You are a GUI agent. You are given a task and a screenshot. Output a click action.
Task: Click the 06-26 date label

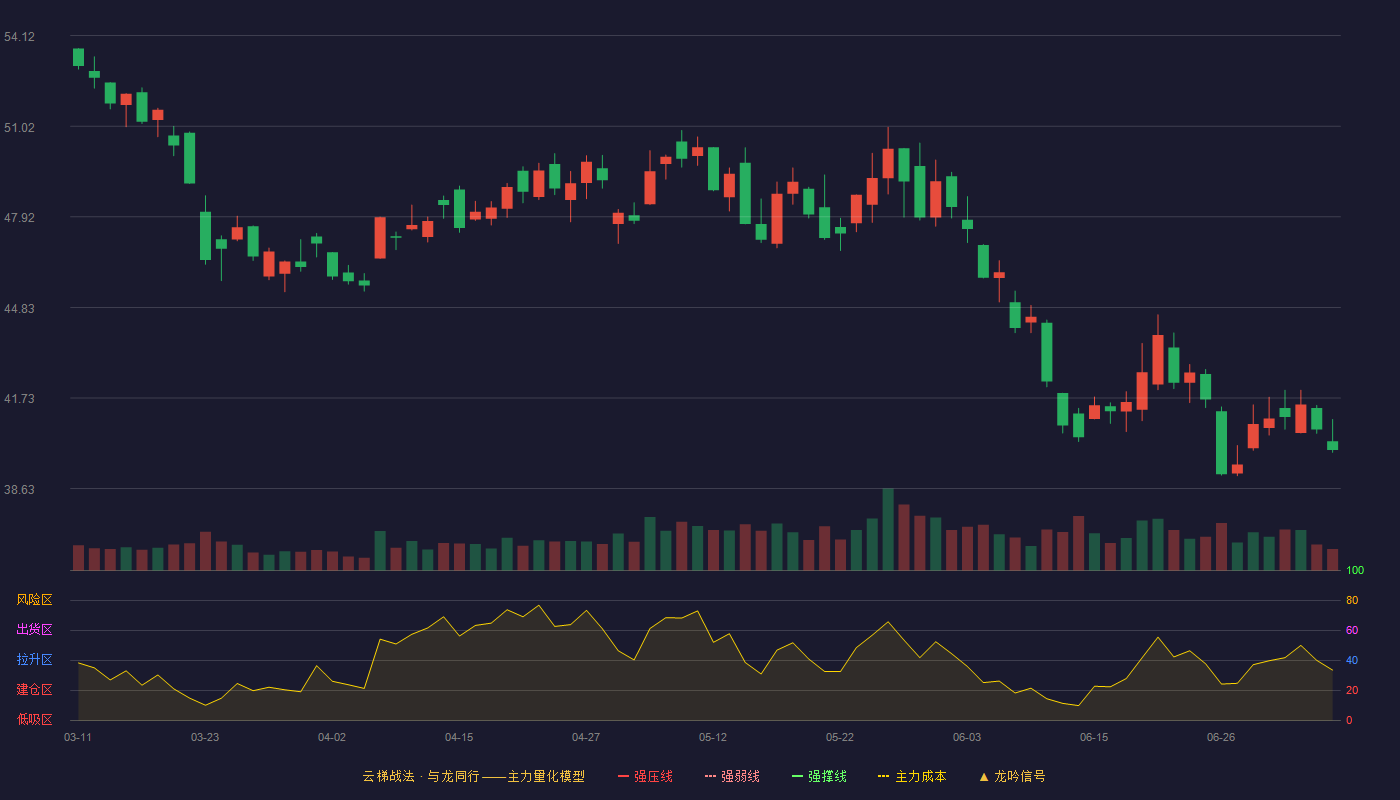pos(1221,737)
